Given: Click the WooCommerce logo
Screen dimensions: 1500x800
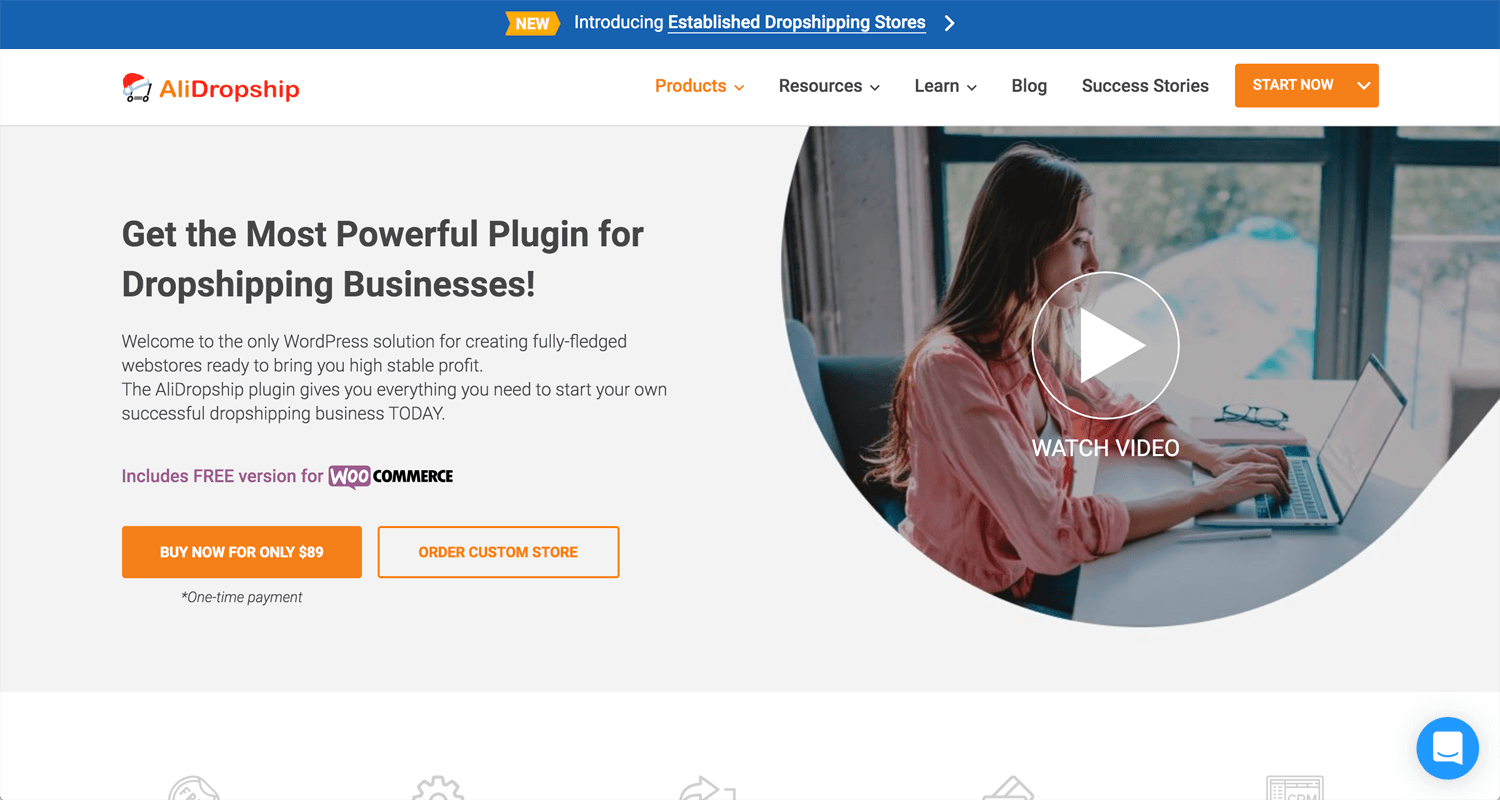Looking at the screenshot, I should click(x=391, y=476).
